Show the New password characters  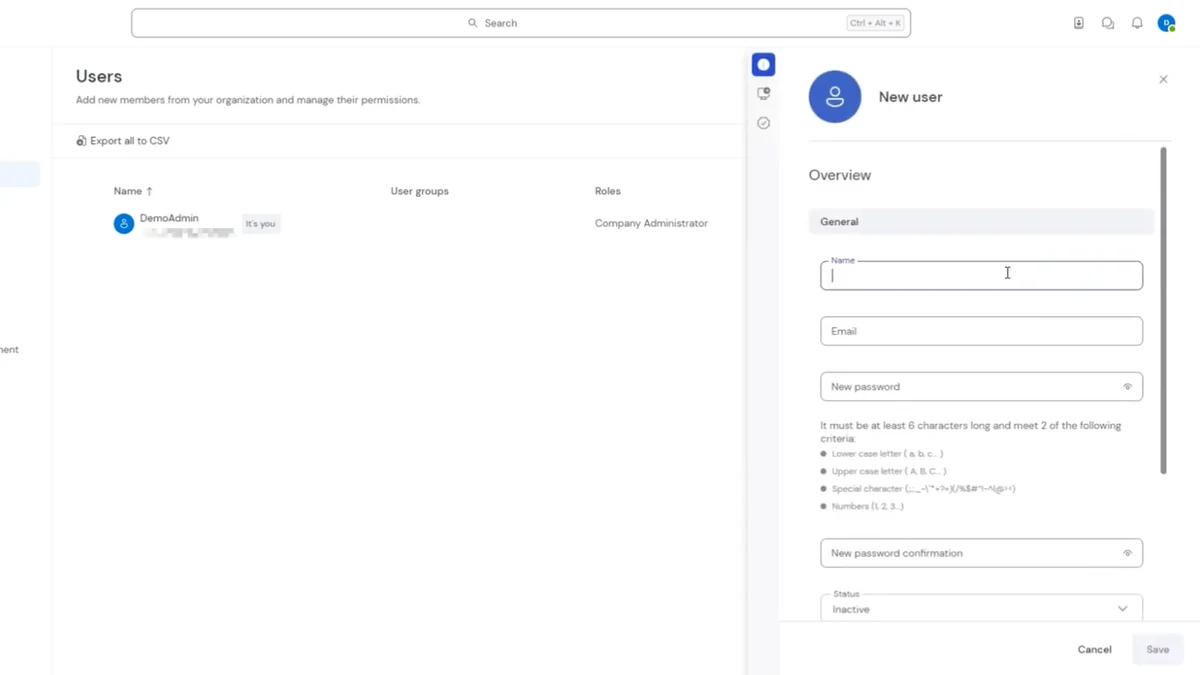click(x=1127, y=387)
